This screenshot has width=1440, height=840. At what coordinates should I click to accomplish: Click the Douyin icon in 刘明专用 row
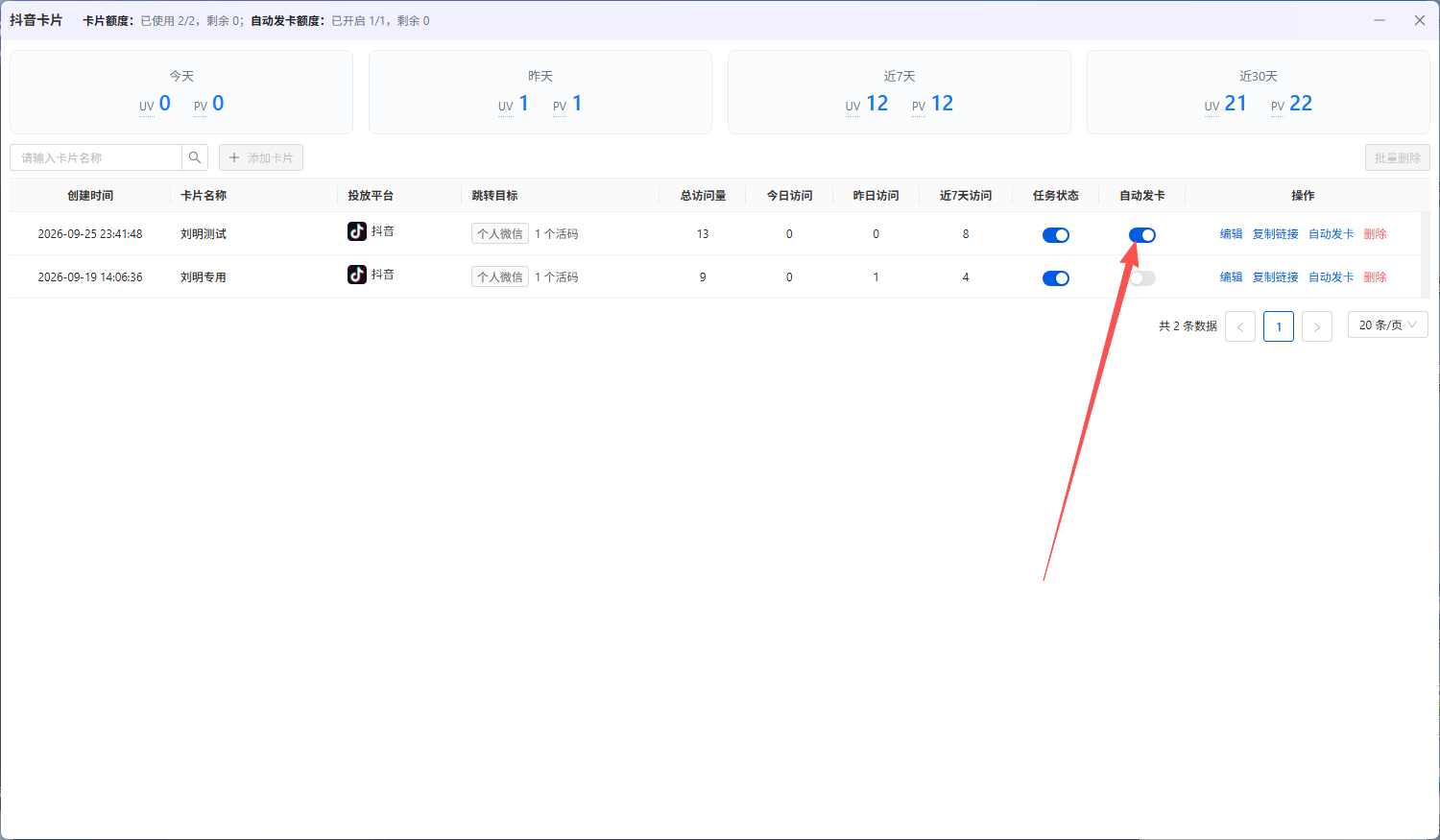point(357,275)
